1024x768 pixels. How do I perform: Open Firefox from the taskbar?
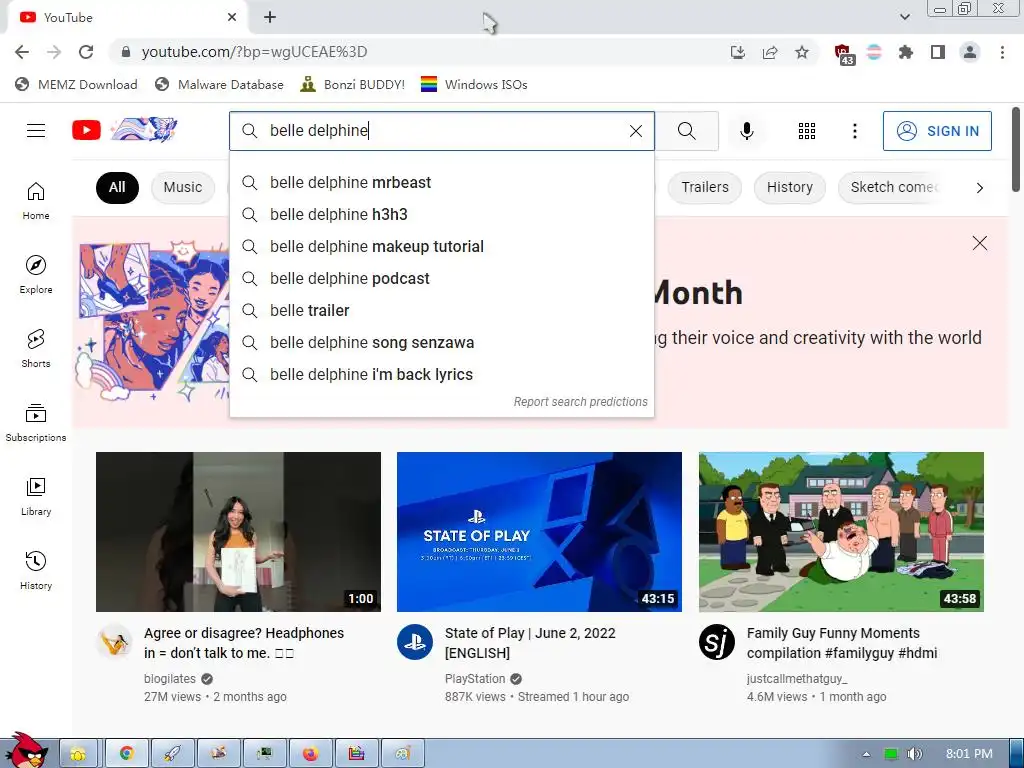[x=310, y=754]
